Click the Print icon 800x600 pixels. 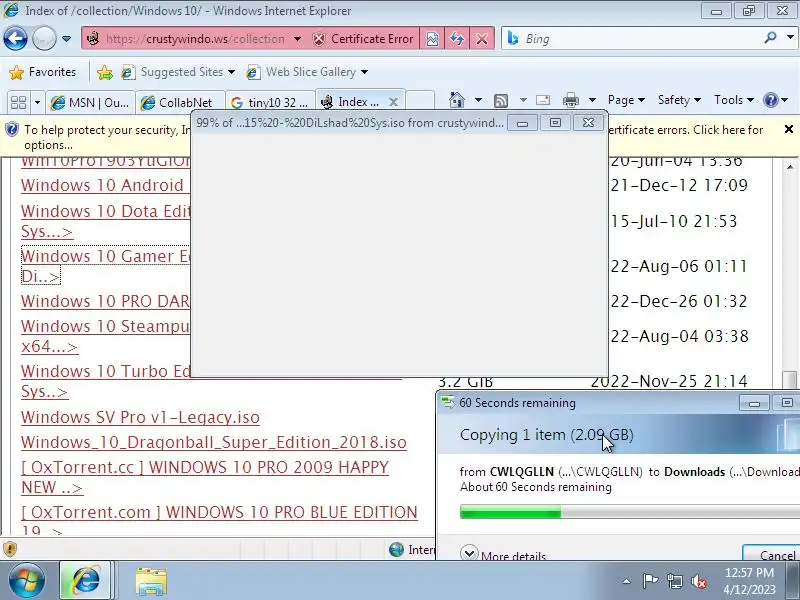[x=570, y=100]
